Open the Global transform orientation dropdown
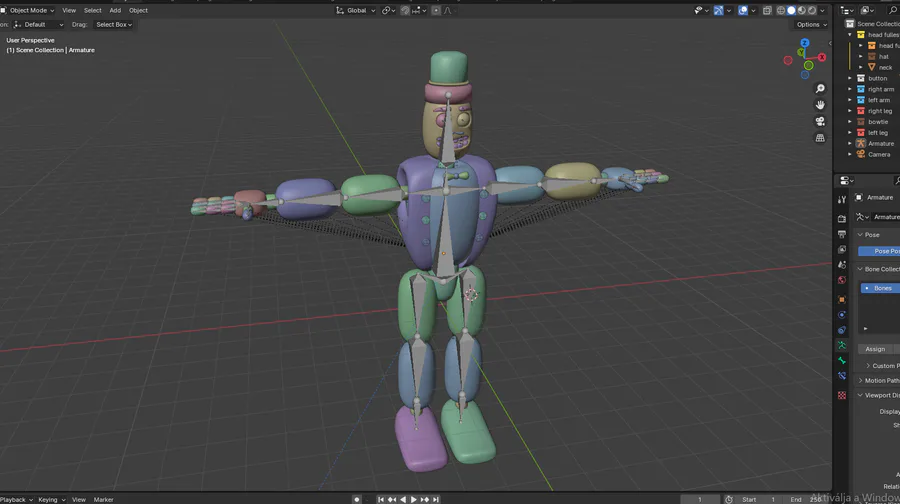 [355, 10]
